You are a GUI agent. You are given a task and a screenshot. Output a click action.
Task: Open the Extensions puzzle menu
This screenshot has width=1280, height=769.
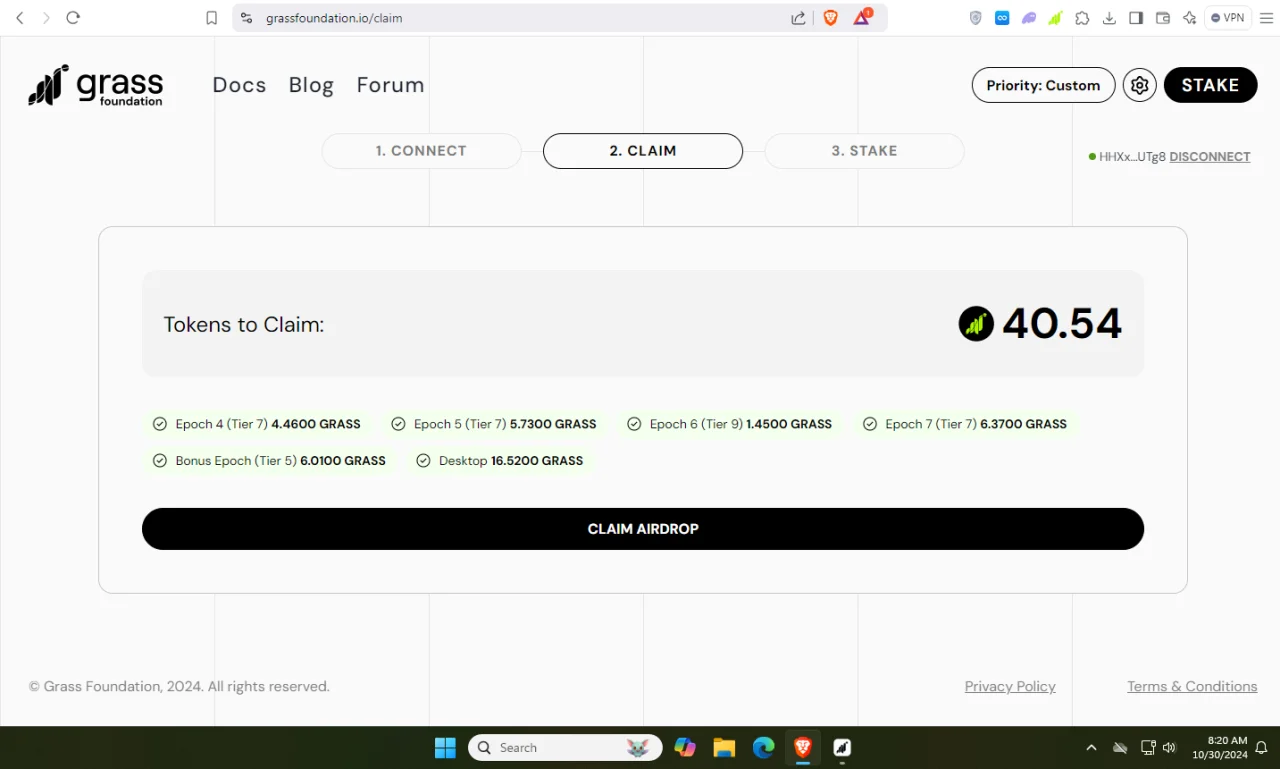click(x=1082, y=18)
